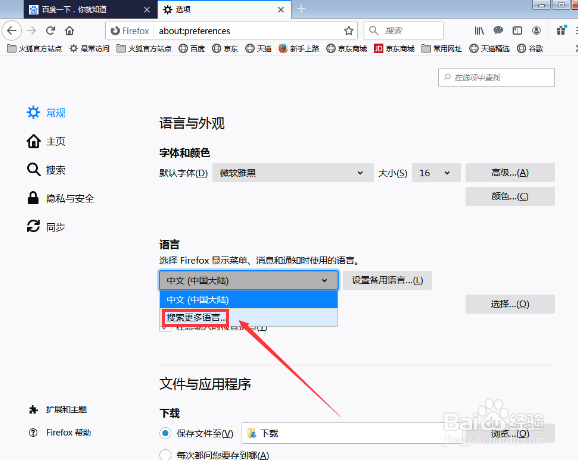Viewport: 578px width, 460px height.
Task: Click the gift box toolbar icon
Action: pos(561,30)
